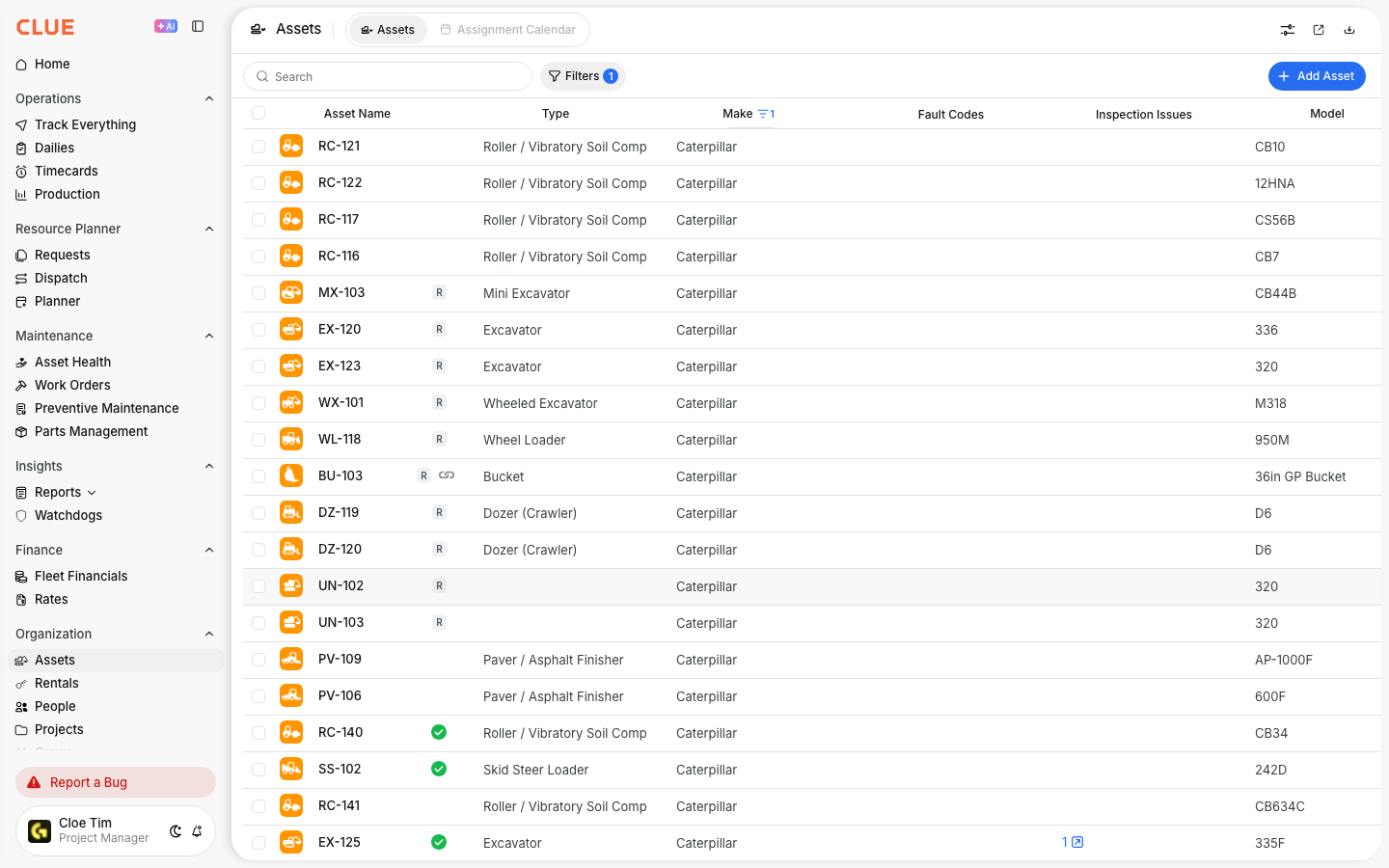Check the PV-106 row checkbox
1389x868 pixels.
pyautogui.click(x=259, y=696)
